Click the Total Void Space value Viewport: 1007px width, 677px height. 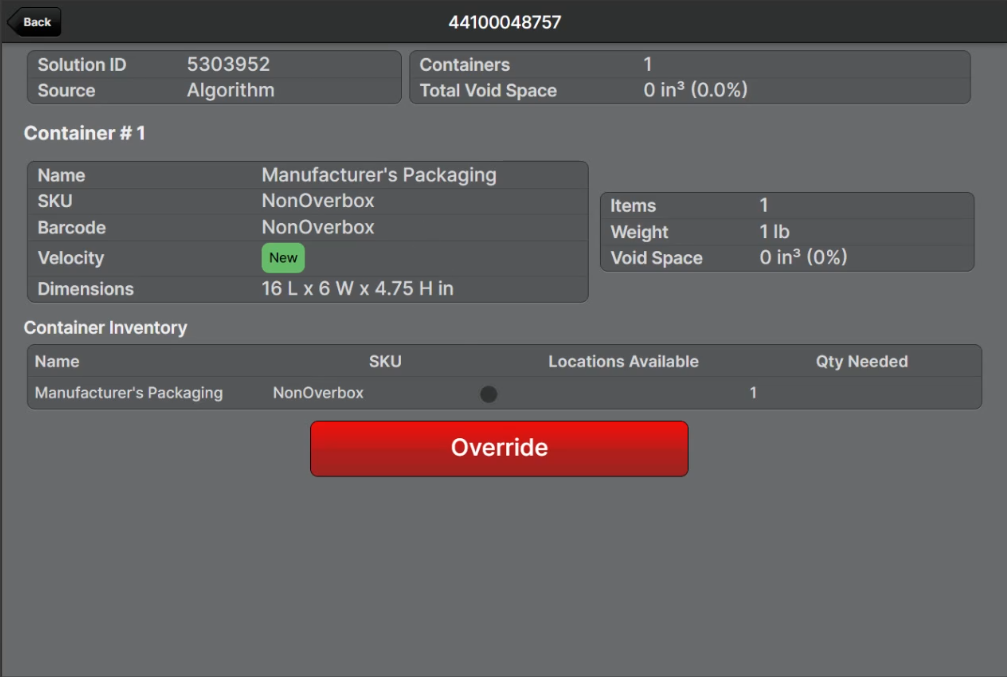[695, 90]
